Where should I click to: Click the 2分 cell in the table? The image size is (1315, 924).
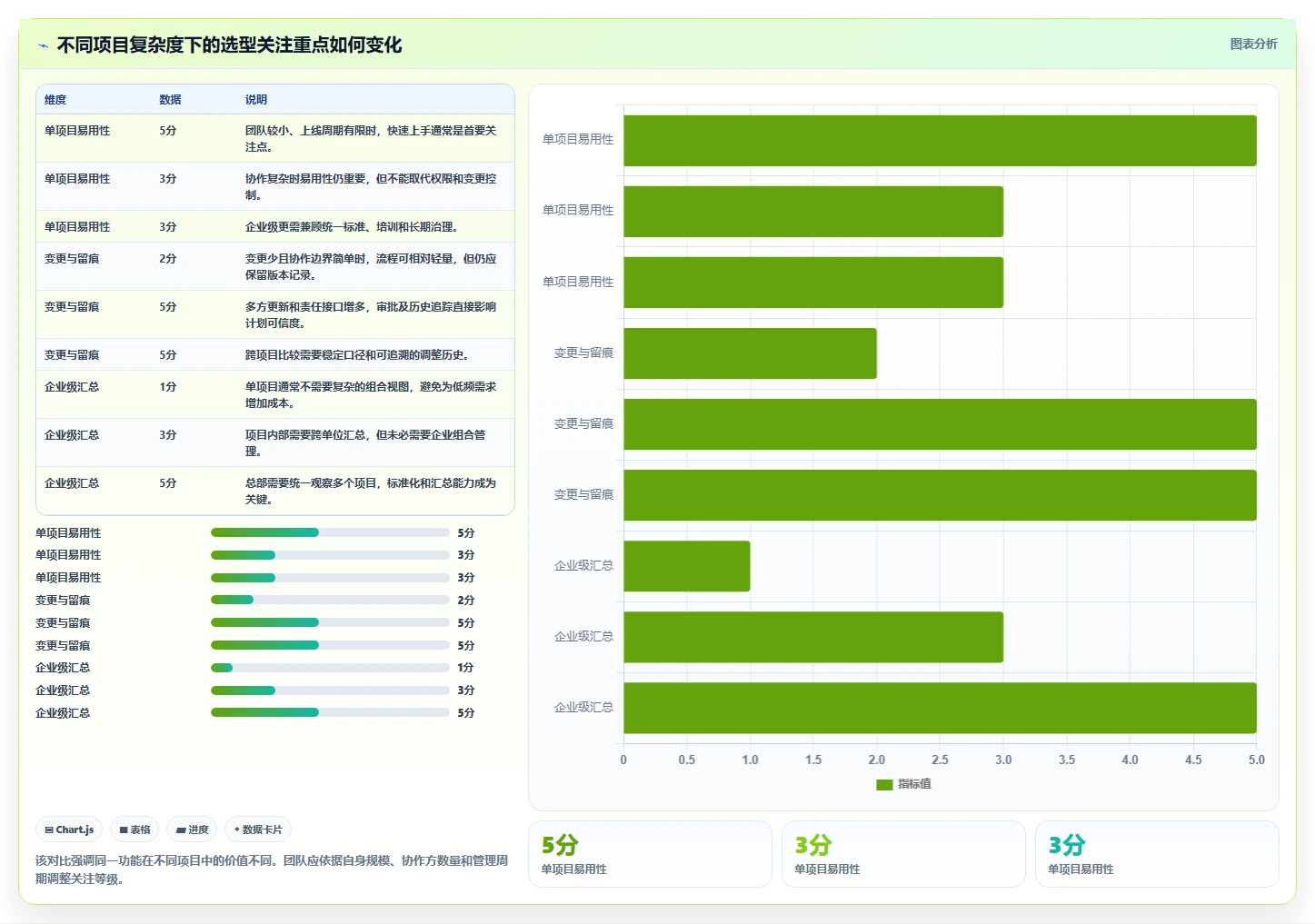168,259
